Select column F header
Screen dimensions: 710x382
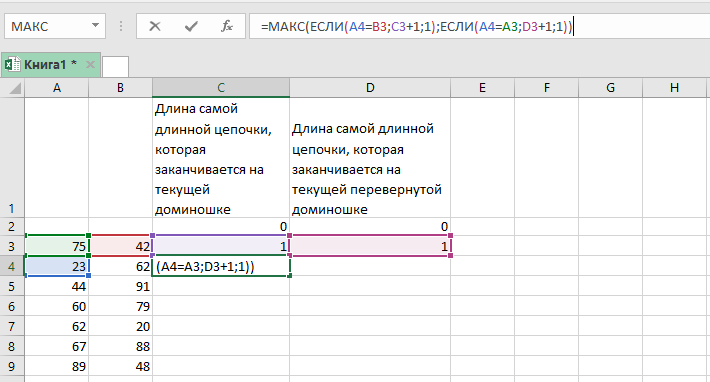[547, 88]
